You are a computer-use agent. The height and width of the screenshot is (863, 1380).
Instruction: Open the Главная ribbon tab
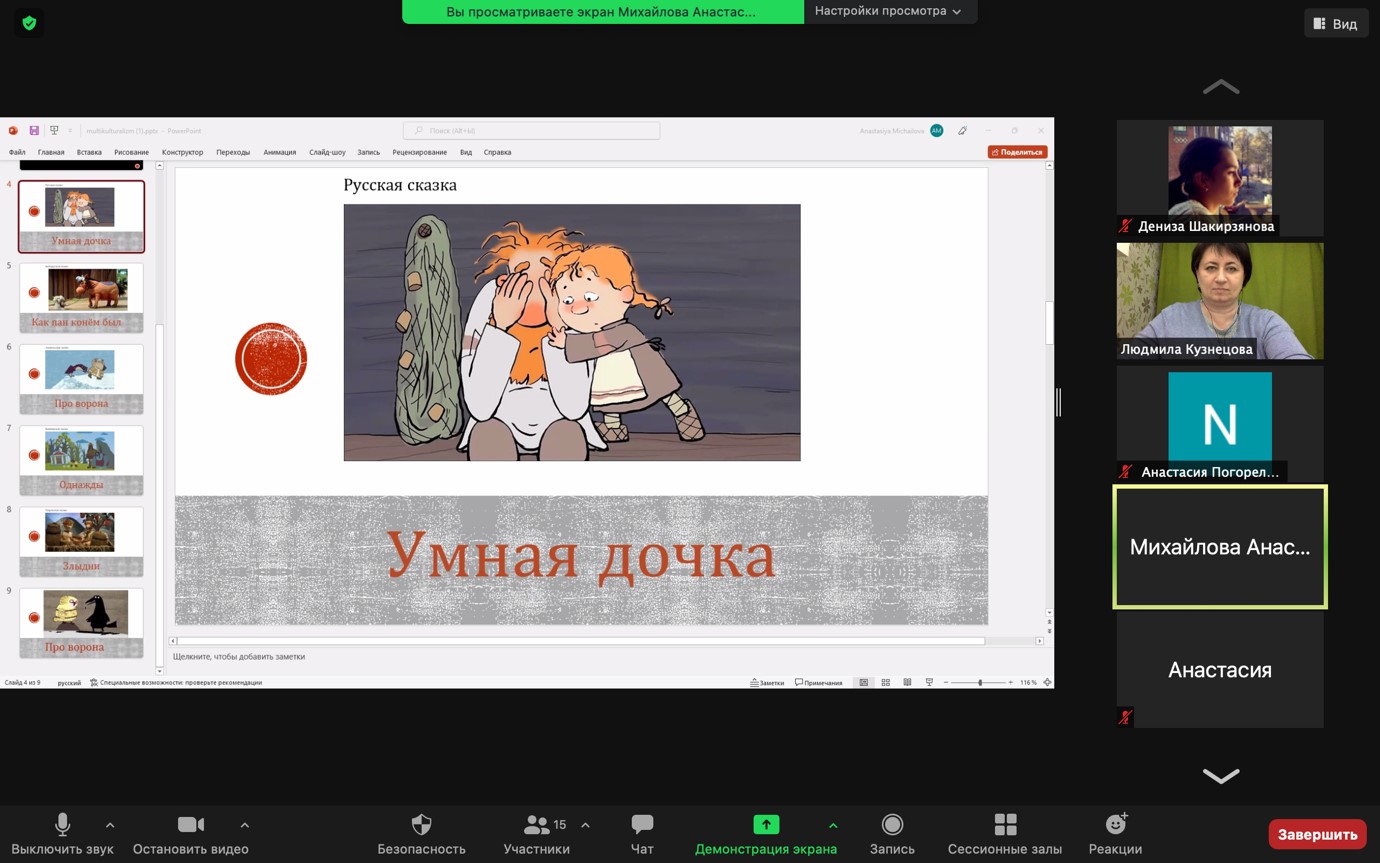pos(51,152)
